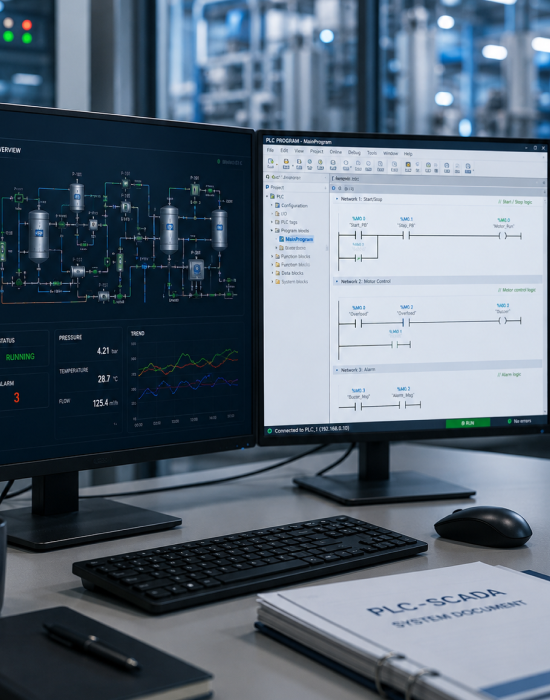Select PLC tags in the project tree

pos(289,222)
